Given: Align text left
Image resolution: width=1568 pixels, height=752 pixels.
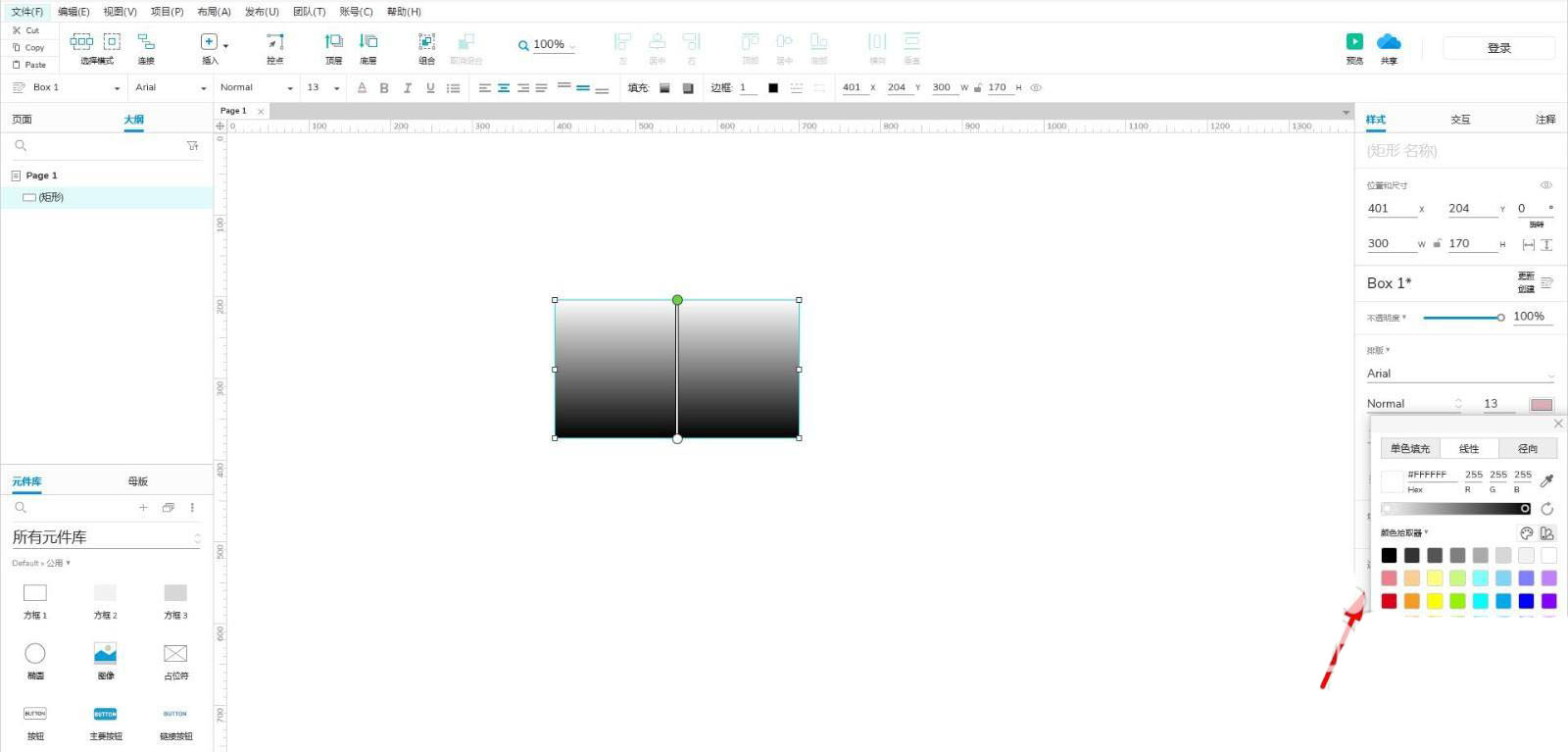Looking at the screenshot, I should coord(485,88).
